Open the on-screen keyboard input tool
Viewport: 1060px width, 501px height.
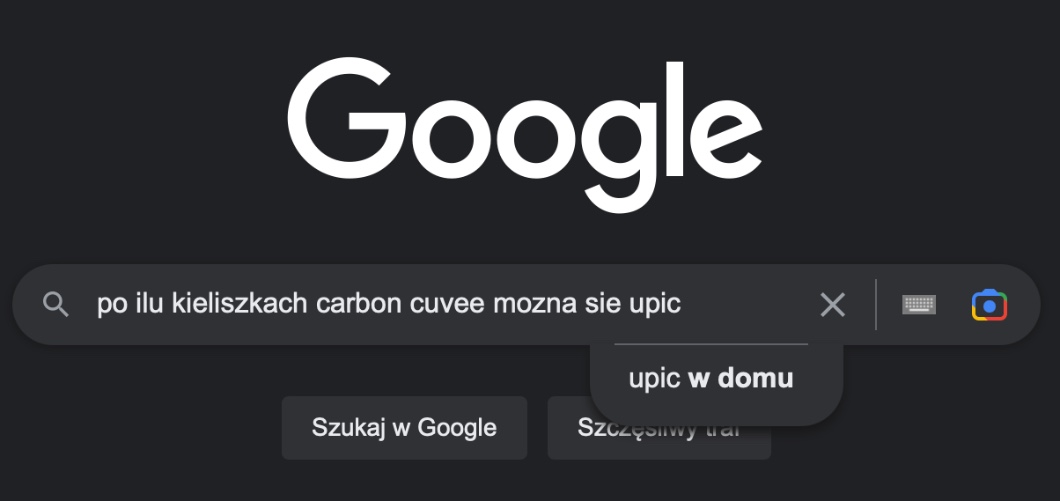919,305
